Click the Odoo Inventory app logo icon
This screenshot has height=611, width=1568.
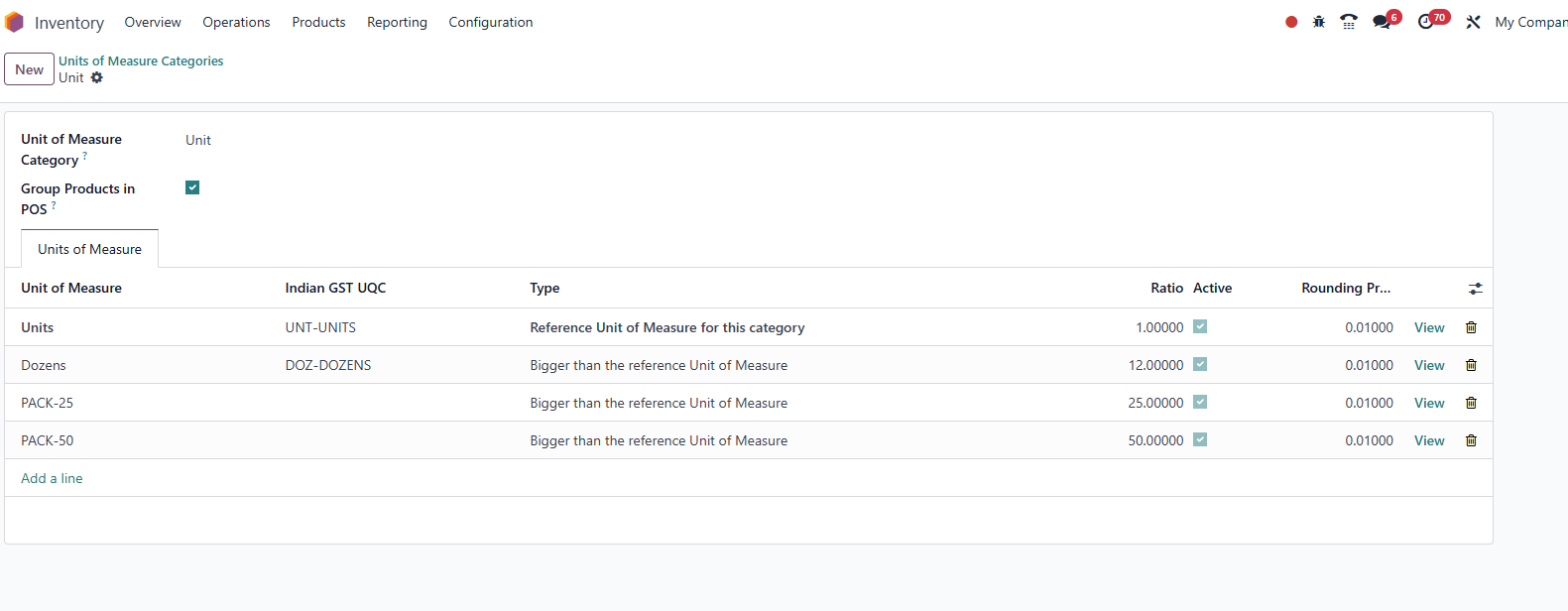[14, 22]
